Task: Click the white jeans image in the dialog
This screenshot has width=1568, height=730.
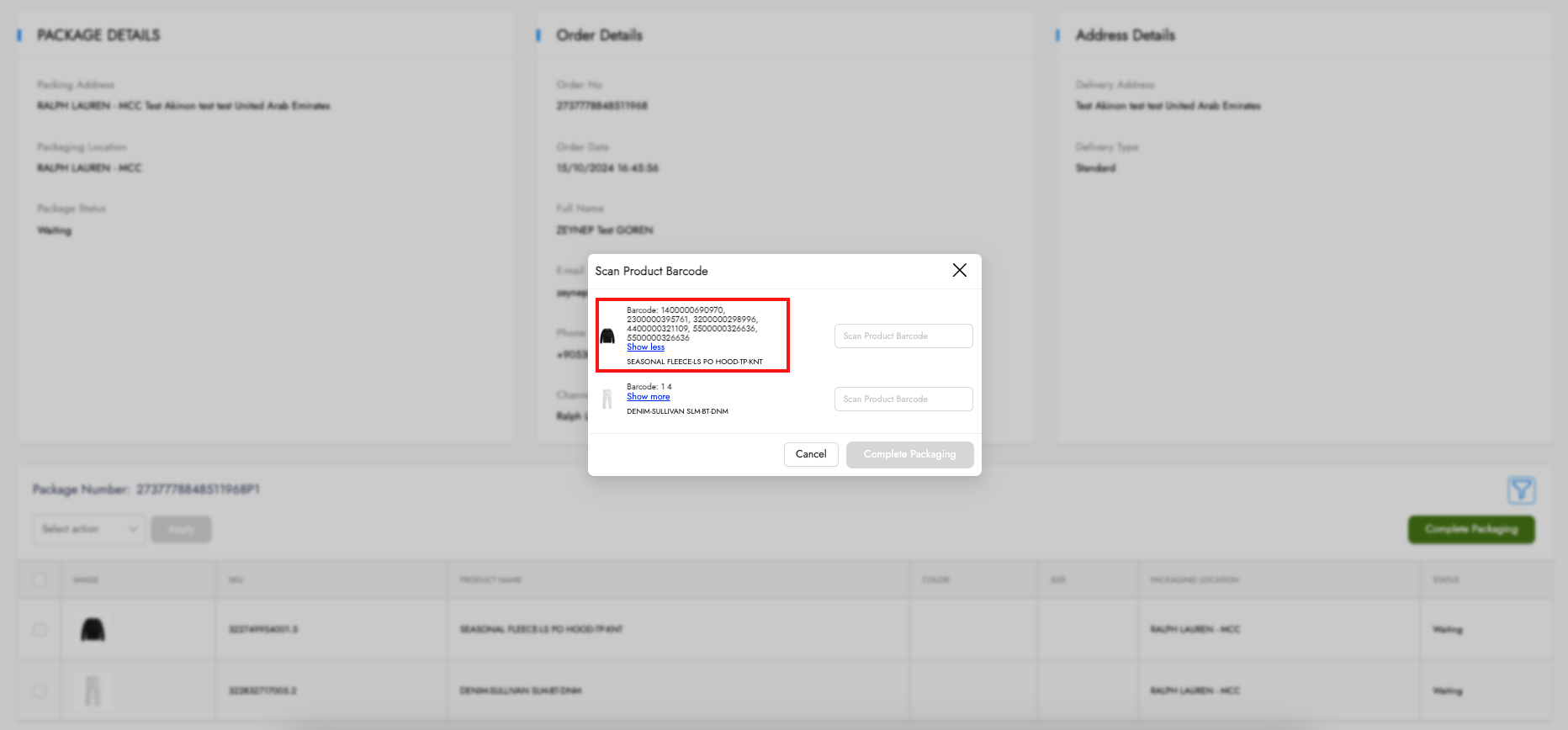Action: [607, 399]
